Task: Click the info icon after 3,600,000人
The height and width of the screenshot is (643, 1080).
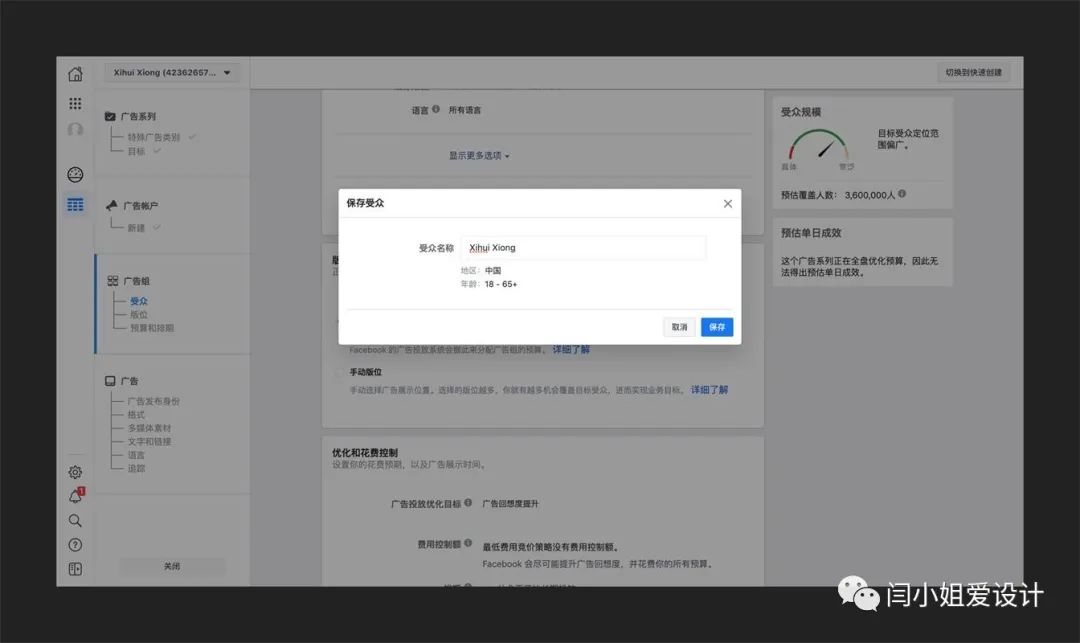Action: [902, 194]
